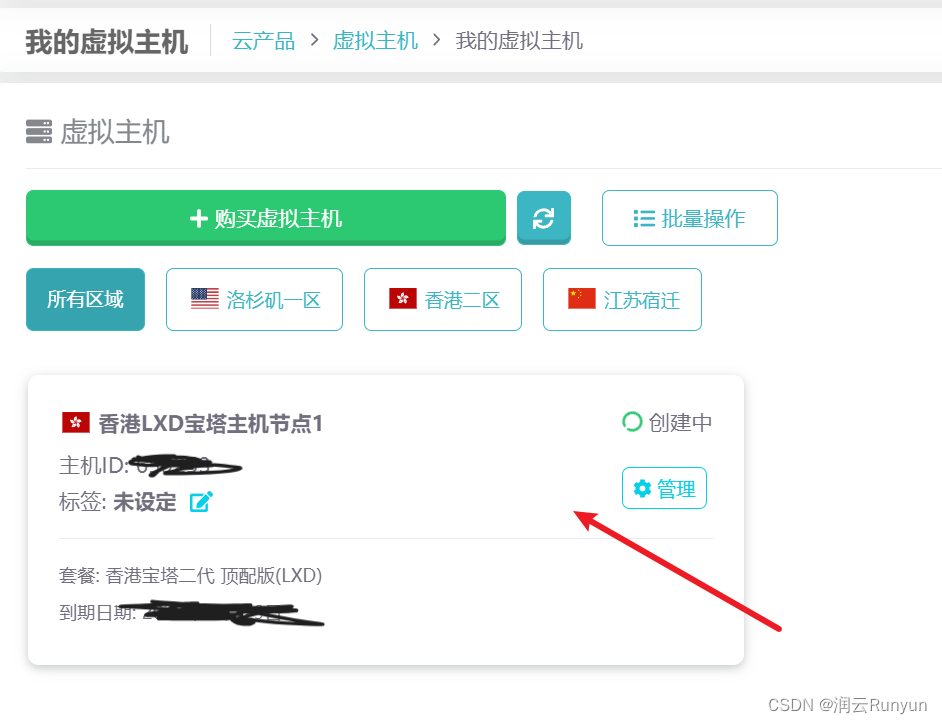The height and width of the screenshot is (724, 942).
Task: Filter by 洛杉矶一区 region
Action: (x=254, y=299)
